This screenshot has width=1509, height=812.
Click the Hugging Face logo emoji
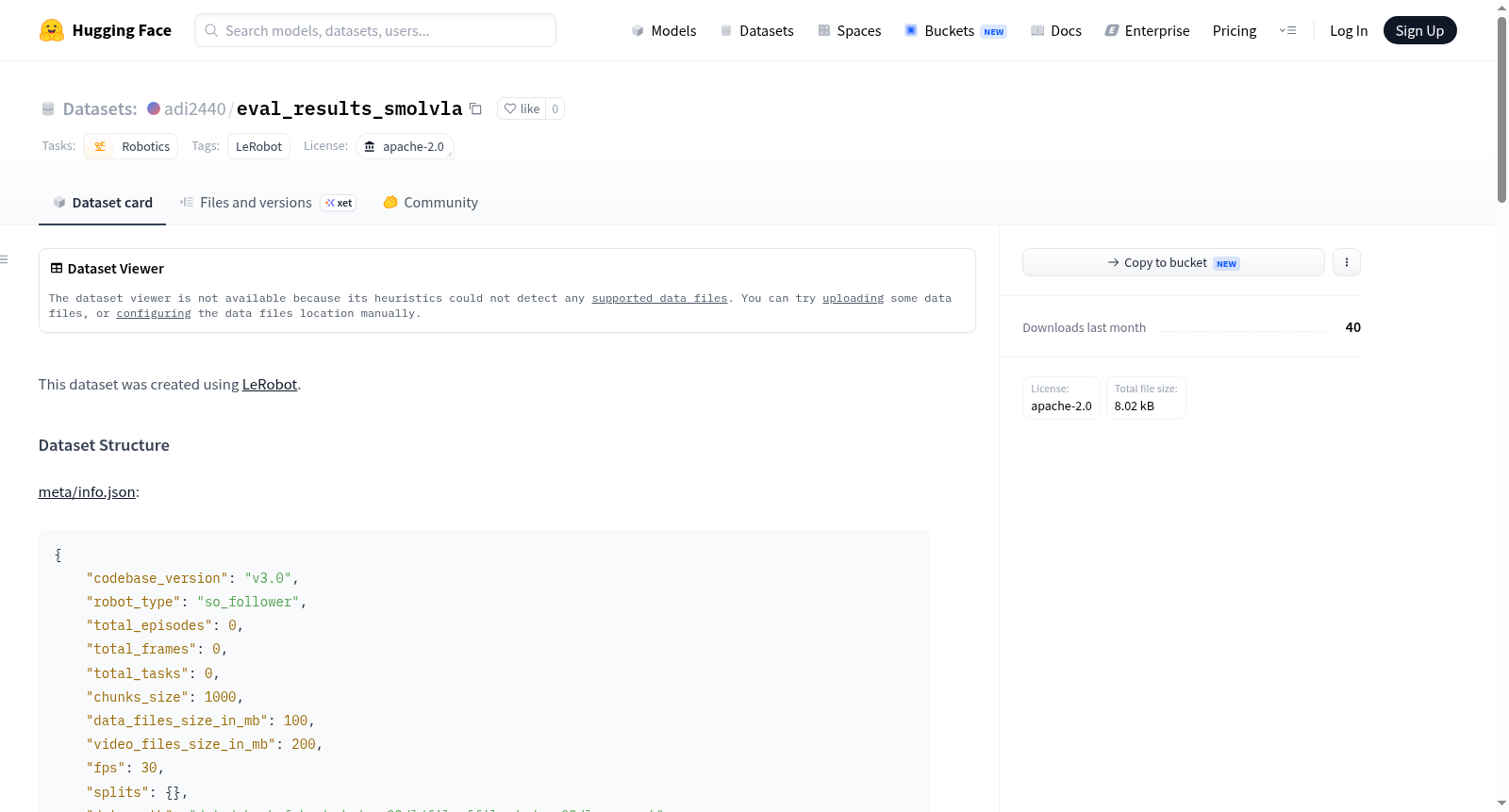51,30
